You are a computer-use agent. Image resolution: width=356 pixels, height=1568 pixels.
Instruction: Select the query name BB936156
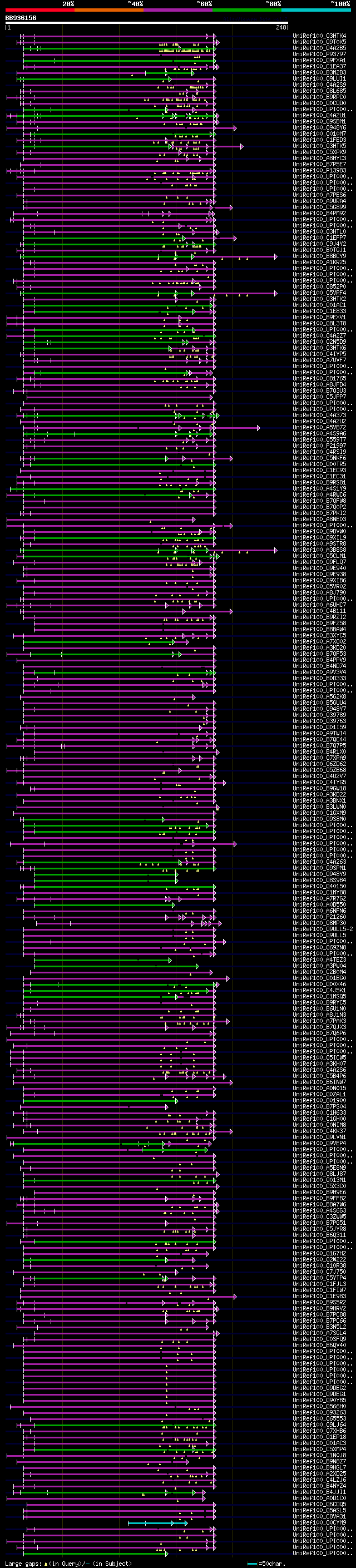21,18
